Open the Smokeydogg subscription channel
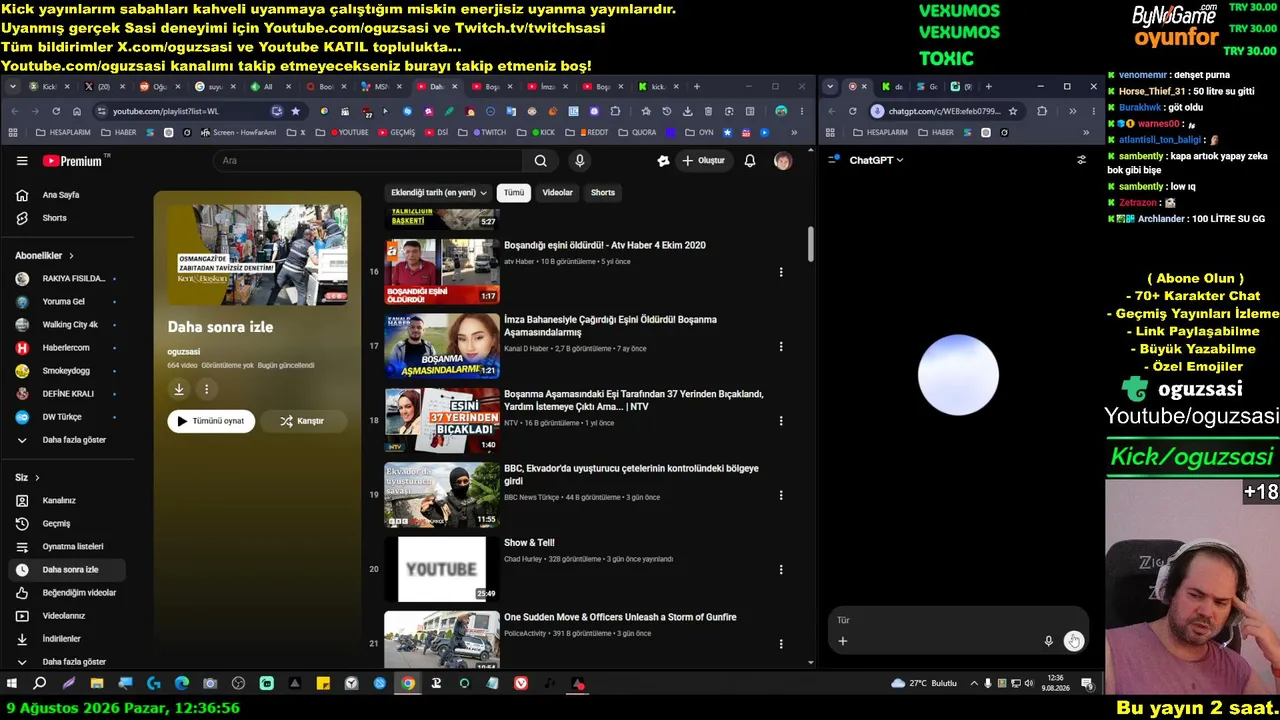This screenshot has height=720, width=1280. [68, 371]
